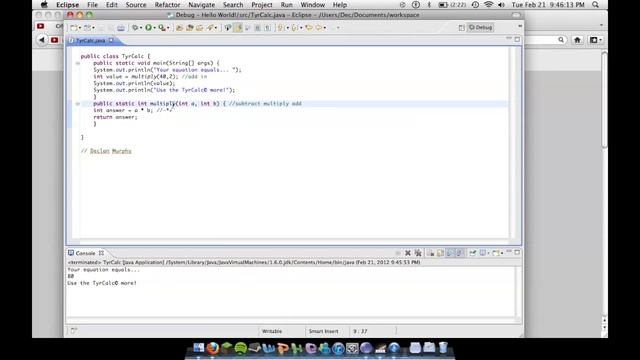Screen dimensions: 640x360
Task: Click the Smart Insert status bar field
Action: [x=323, y=331]
